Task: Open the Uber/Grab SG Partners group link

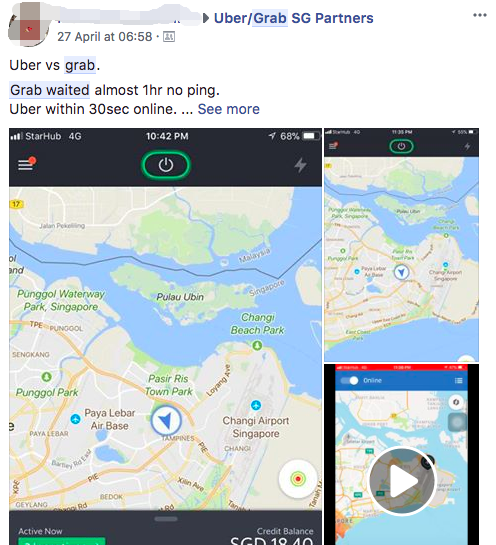Action: click(x=293, y=18)
